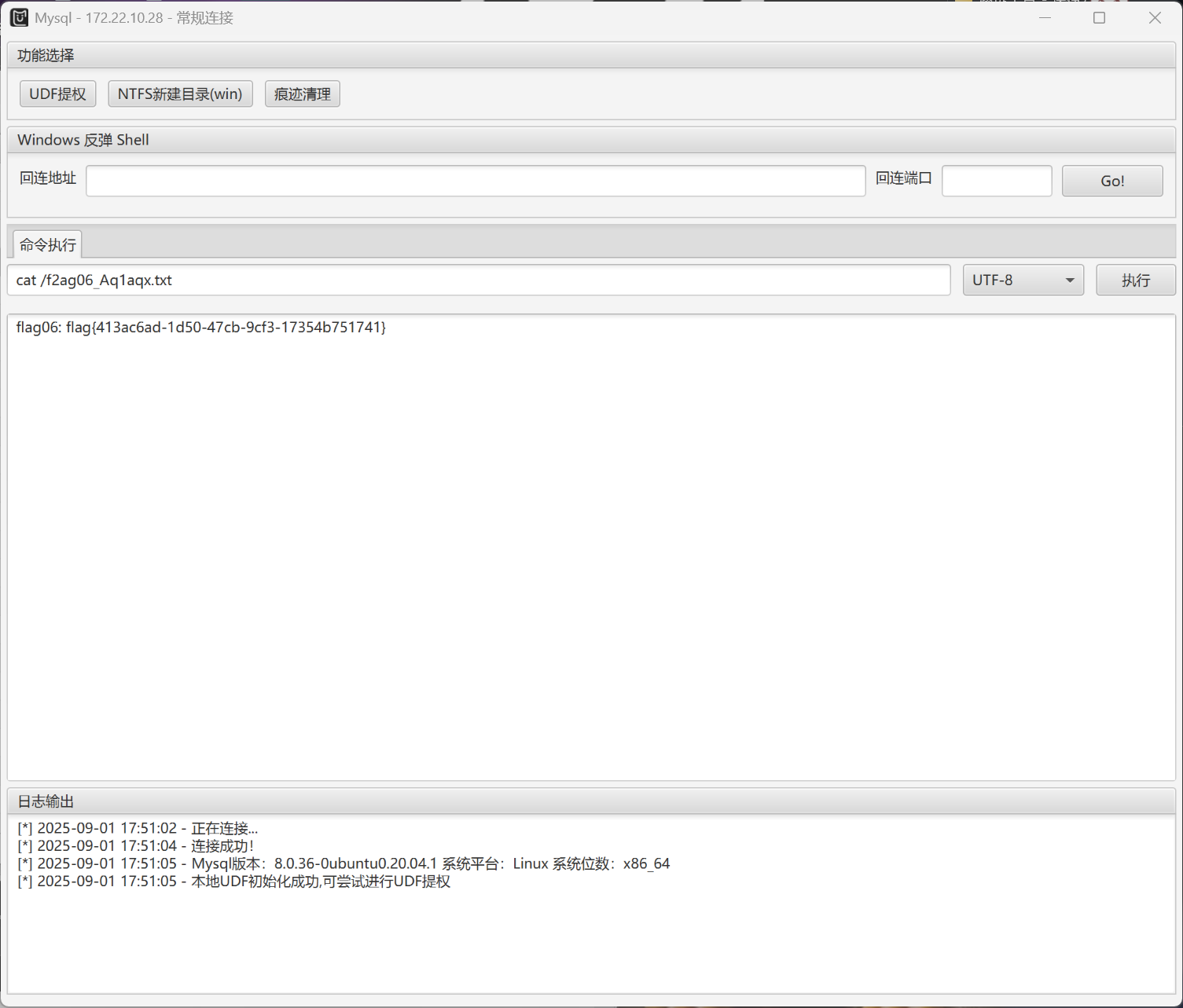Click the flag06 output line
This screenshot has height=1008, width=1183.
[201, 328]
